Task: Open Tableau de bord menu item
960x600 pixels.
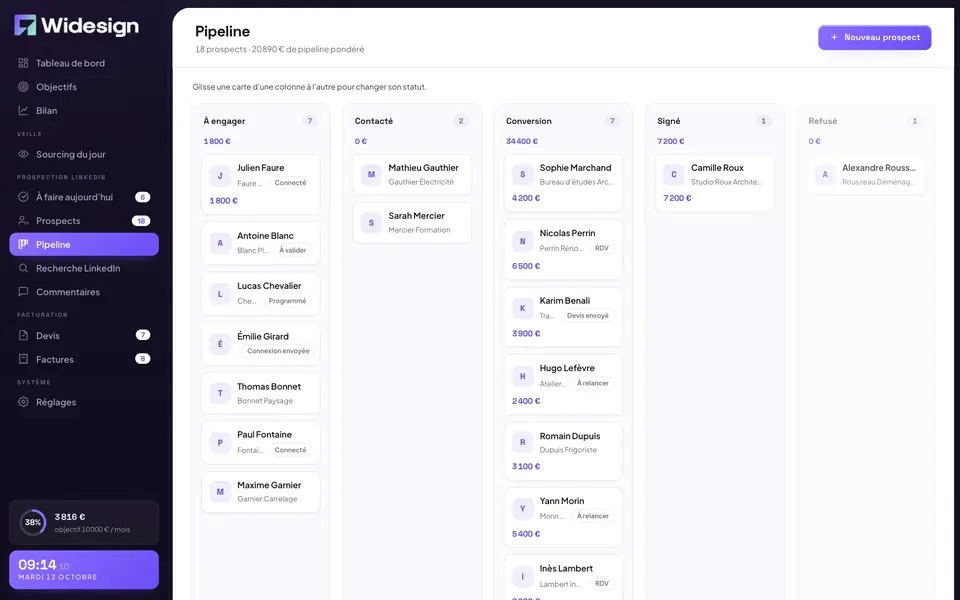Action: (84, 63)
